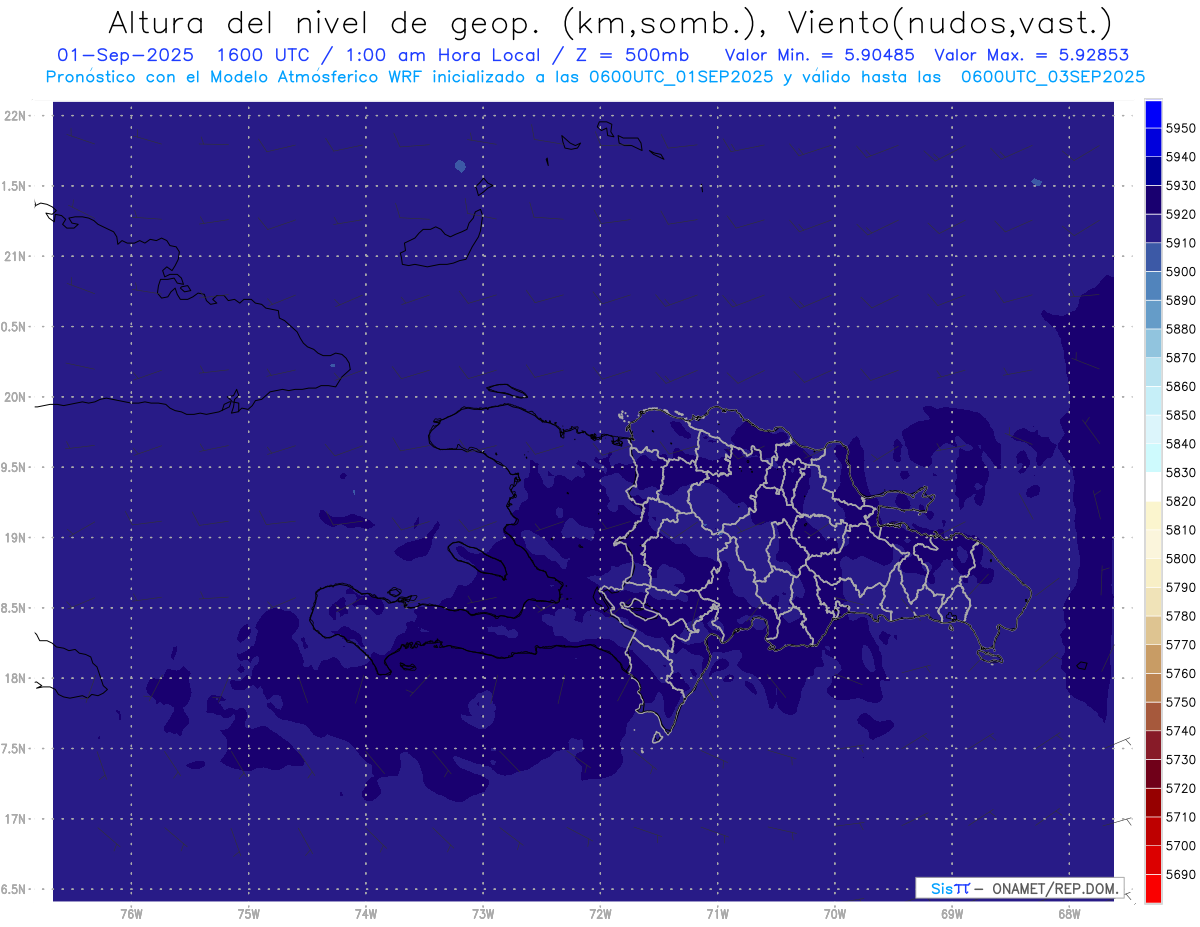Click the bright blue swatch above 5950
This screenshot has height=927, width=1200.
tap(1153, 114)
